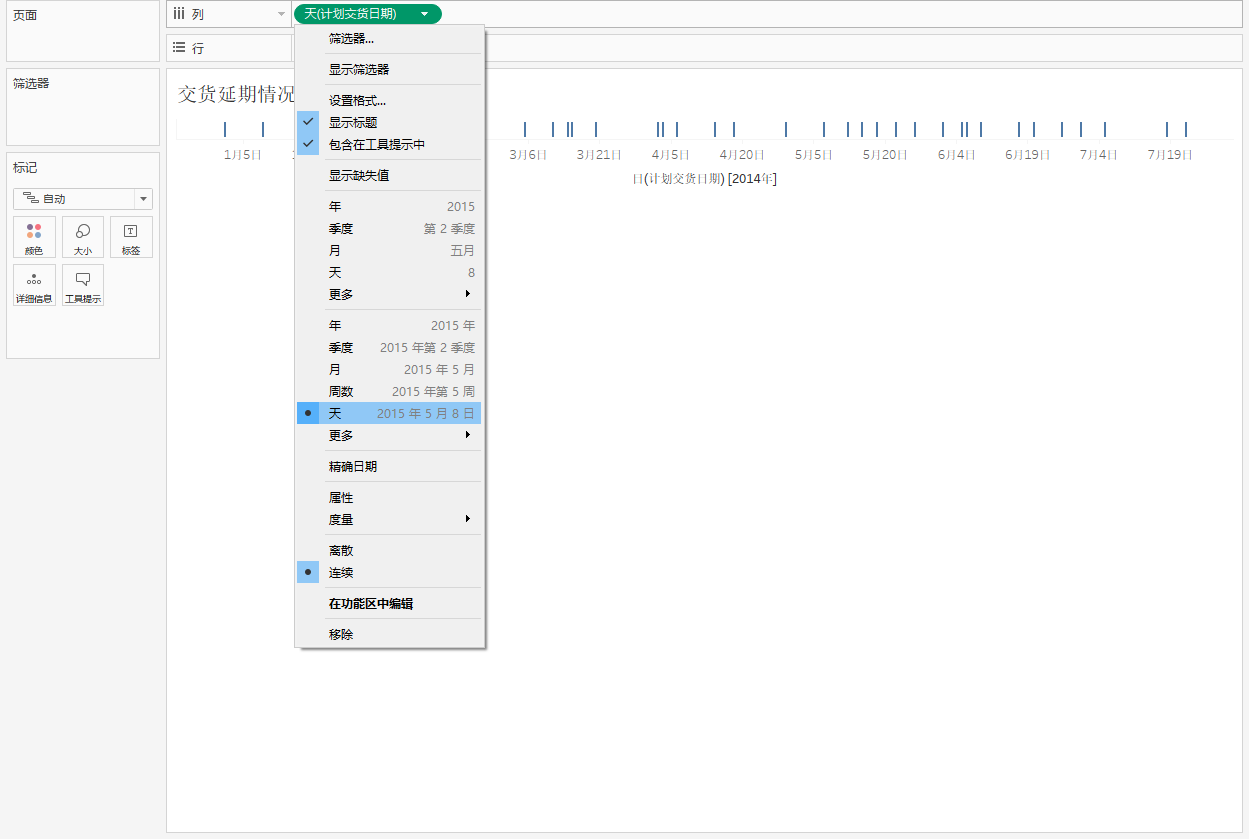
Task: Select the 离散 (discrete) option
Action: (x=390, y=551)
